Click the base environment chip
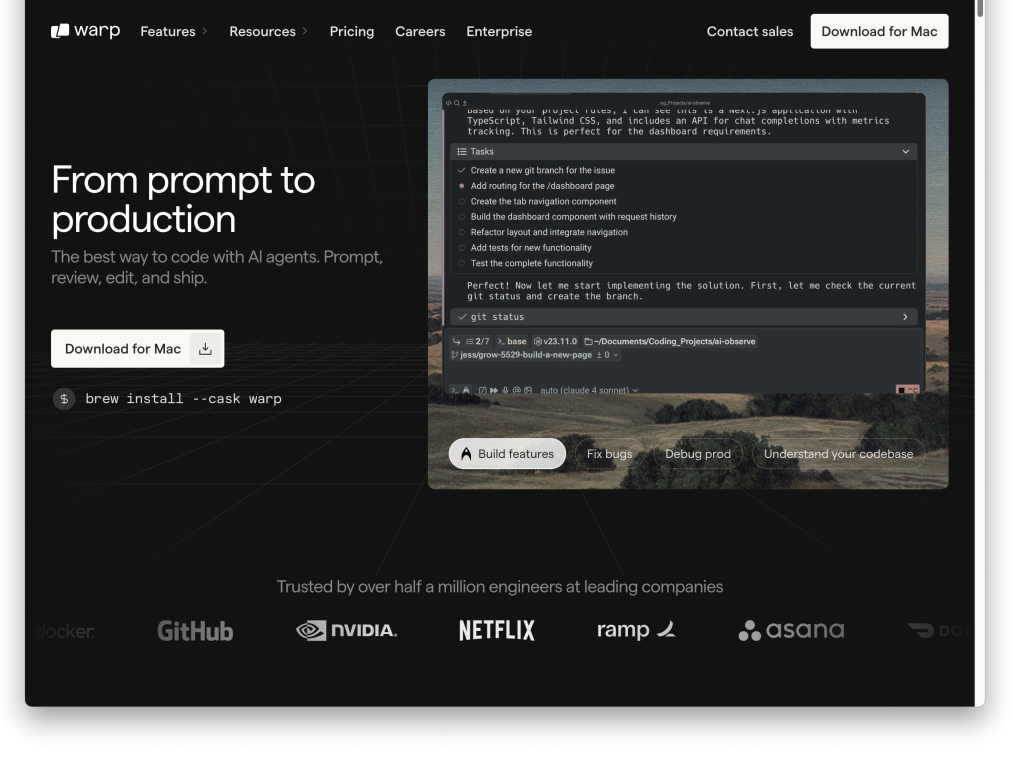Screen dimensions: 1024x758 512,341
